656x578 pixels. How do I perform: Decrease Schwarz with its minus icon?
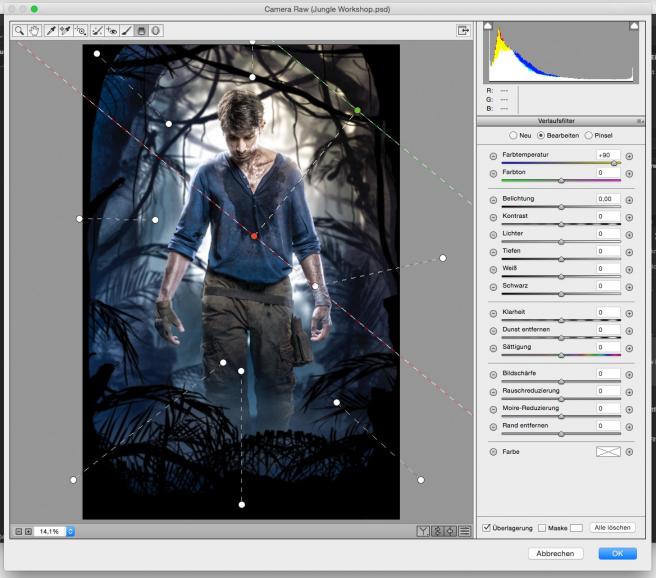[493, 287]
